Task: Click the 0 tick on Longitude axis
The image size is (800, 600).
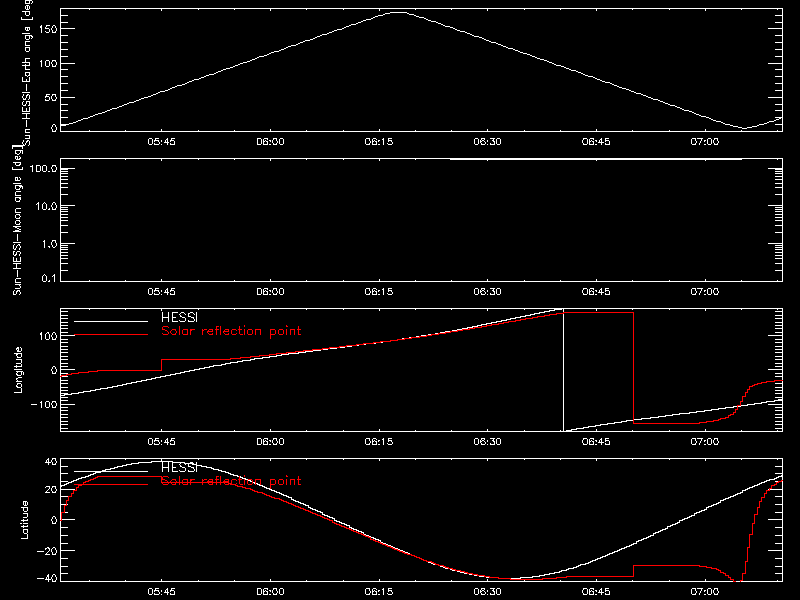Action: pos(54,370)
